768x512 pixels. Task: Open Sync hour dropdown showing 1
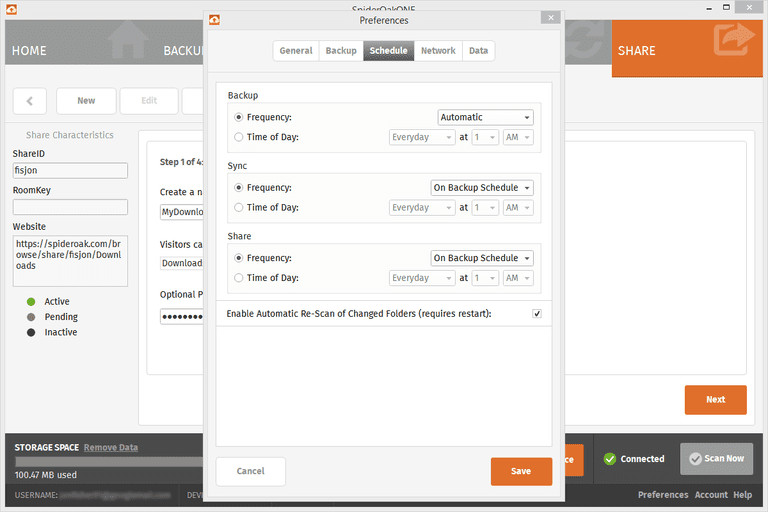pos(485,208)
